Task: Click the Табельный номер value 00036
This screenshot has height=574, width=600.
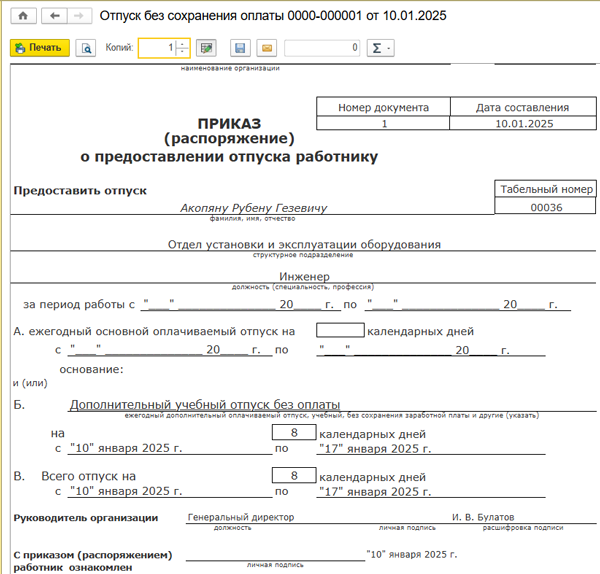Action: (x=545, y=207)
